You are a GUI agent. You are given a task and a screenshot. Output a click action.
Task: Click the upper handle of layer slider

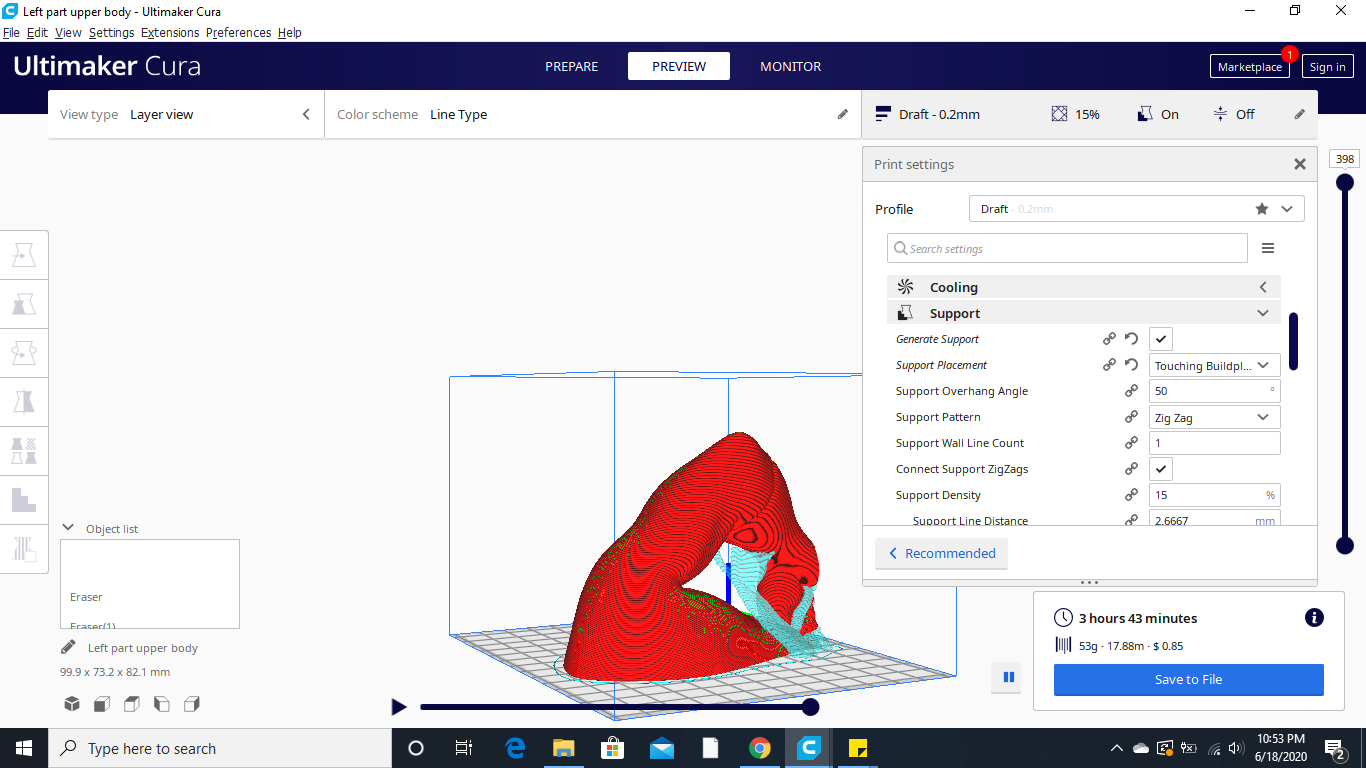point(1345,182)
